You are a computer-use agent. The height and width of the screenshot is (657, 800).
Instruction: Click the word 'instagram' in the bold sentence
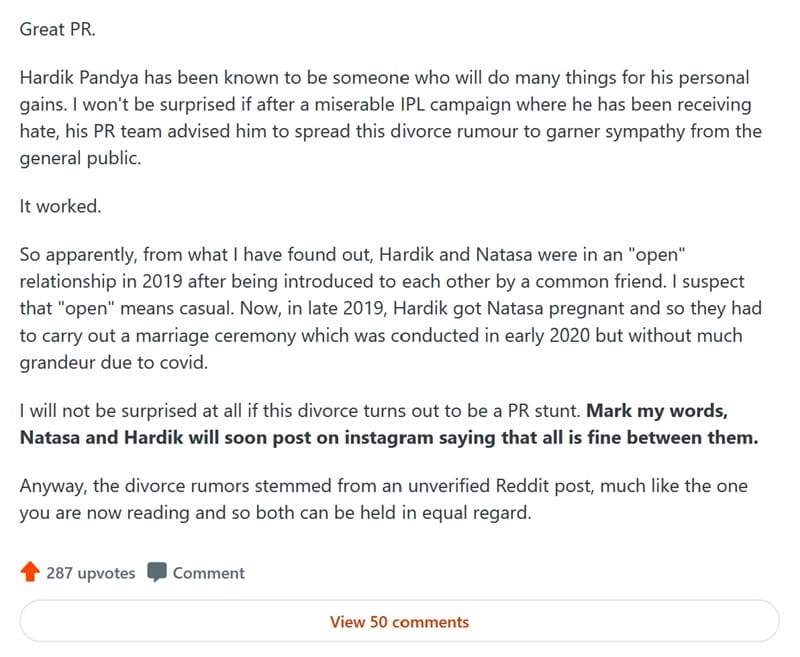(x=389, y=438)
